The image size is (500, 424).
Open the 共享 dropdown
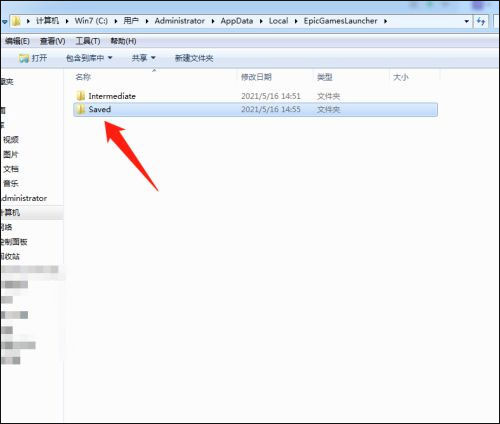click(x=143, y=58)
